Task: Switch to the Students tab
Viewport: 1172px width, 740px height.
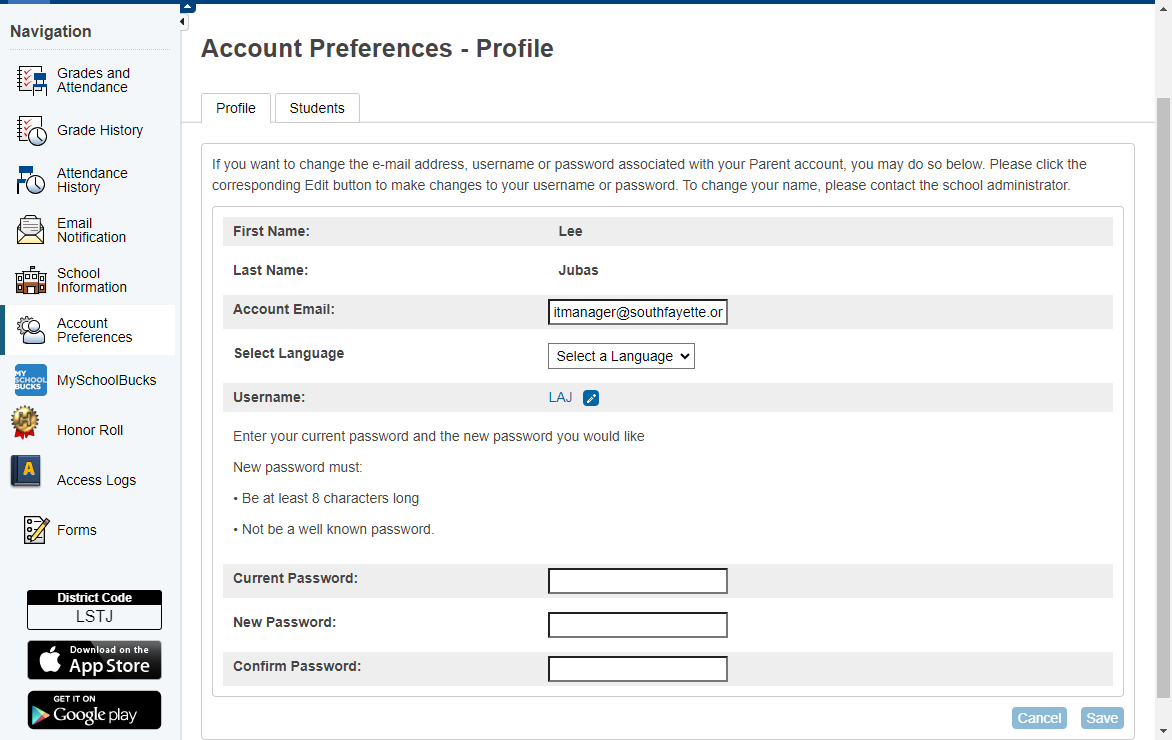Action: coord(317,108)
